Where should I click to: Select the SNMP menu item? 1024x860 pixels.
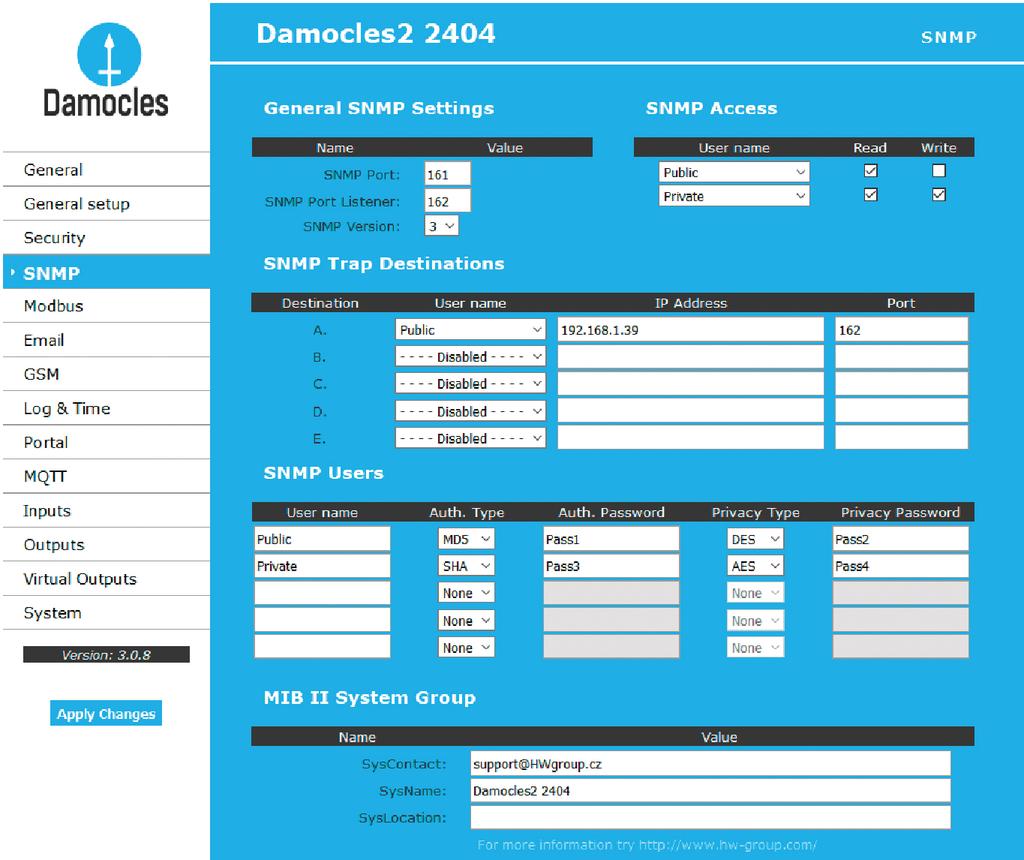(x=106, y=272)
